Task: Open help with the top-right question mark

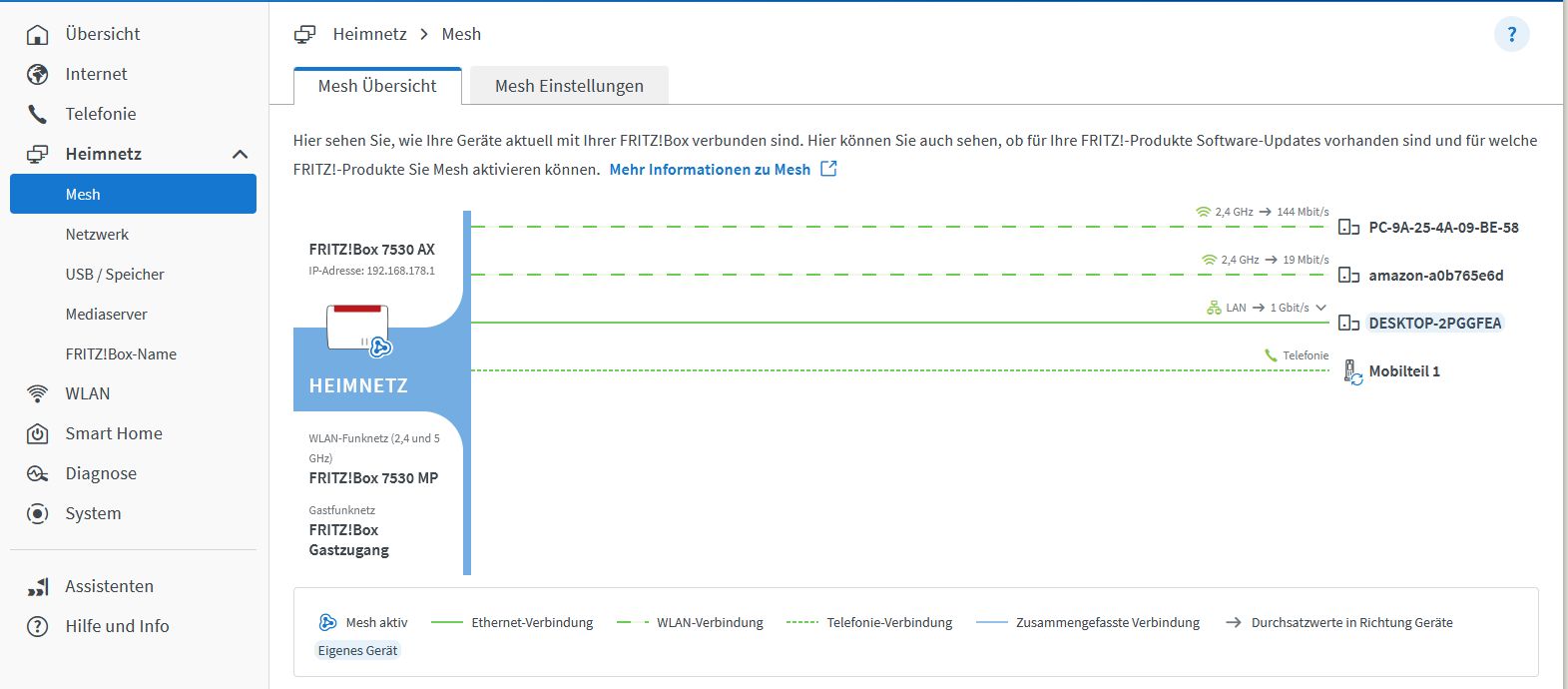Action: [1511, 35]
